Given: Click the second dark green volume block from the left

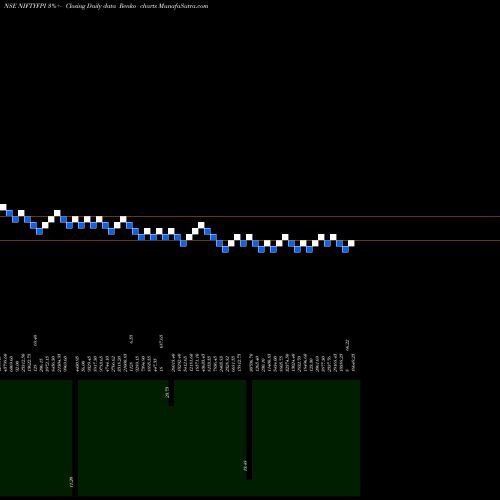Looking at the screenshot, I should tap(123, 438).
